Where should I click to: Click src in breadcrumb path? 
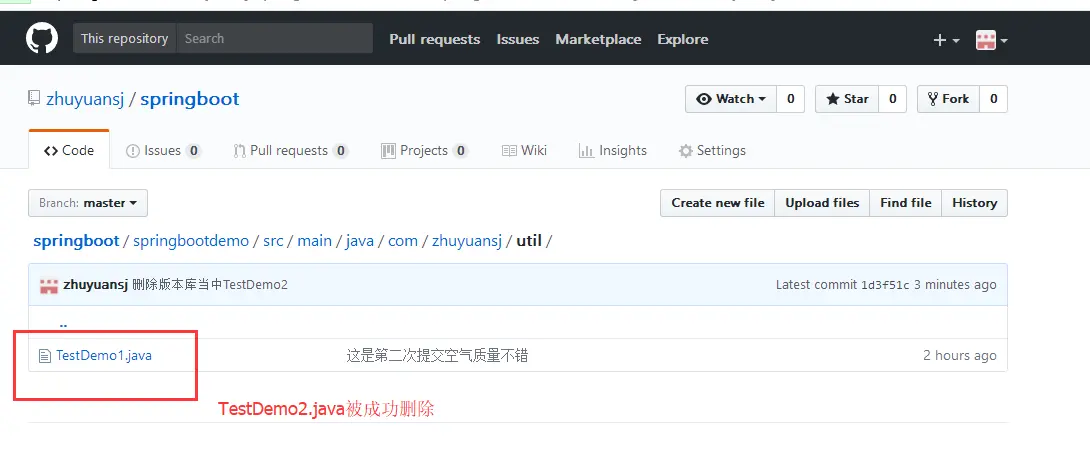coord(273,241)
